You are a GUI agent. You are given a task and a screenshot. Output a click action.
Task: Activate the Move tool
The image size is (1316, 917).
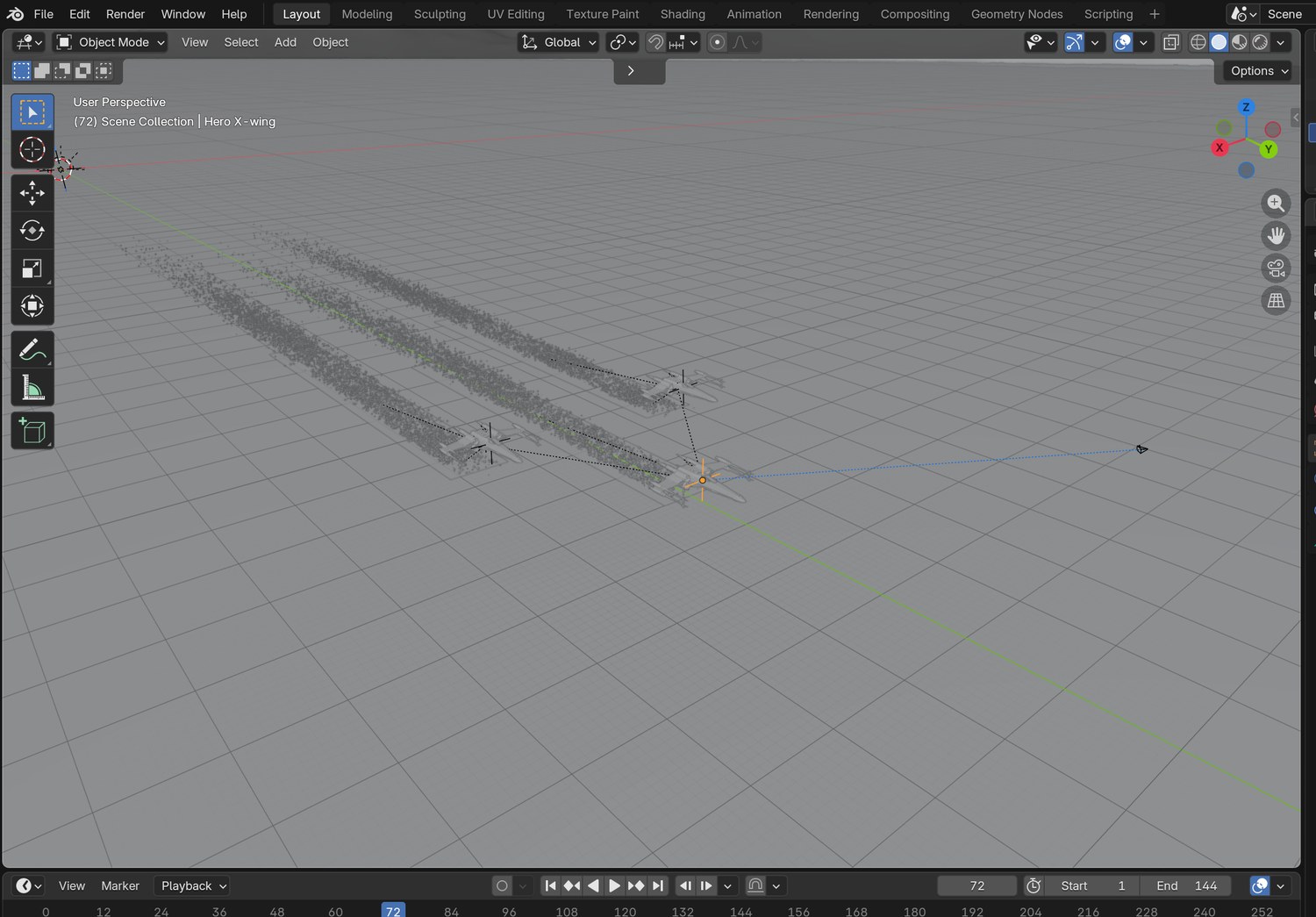[x=32, y=193]
